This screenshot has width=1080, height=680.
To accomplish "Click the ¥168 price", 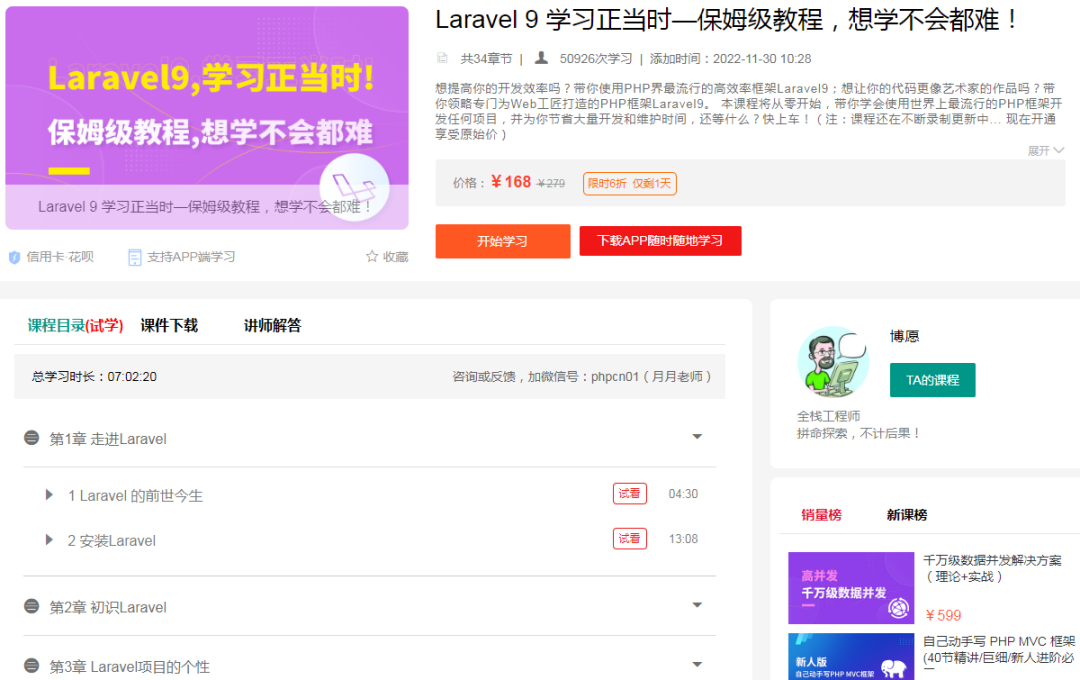I will click(511, 182).
